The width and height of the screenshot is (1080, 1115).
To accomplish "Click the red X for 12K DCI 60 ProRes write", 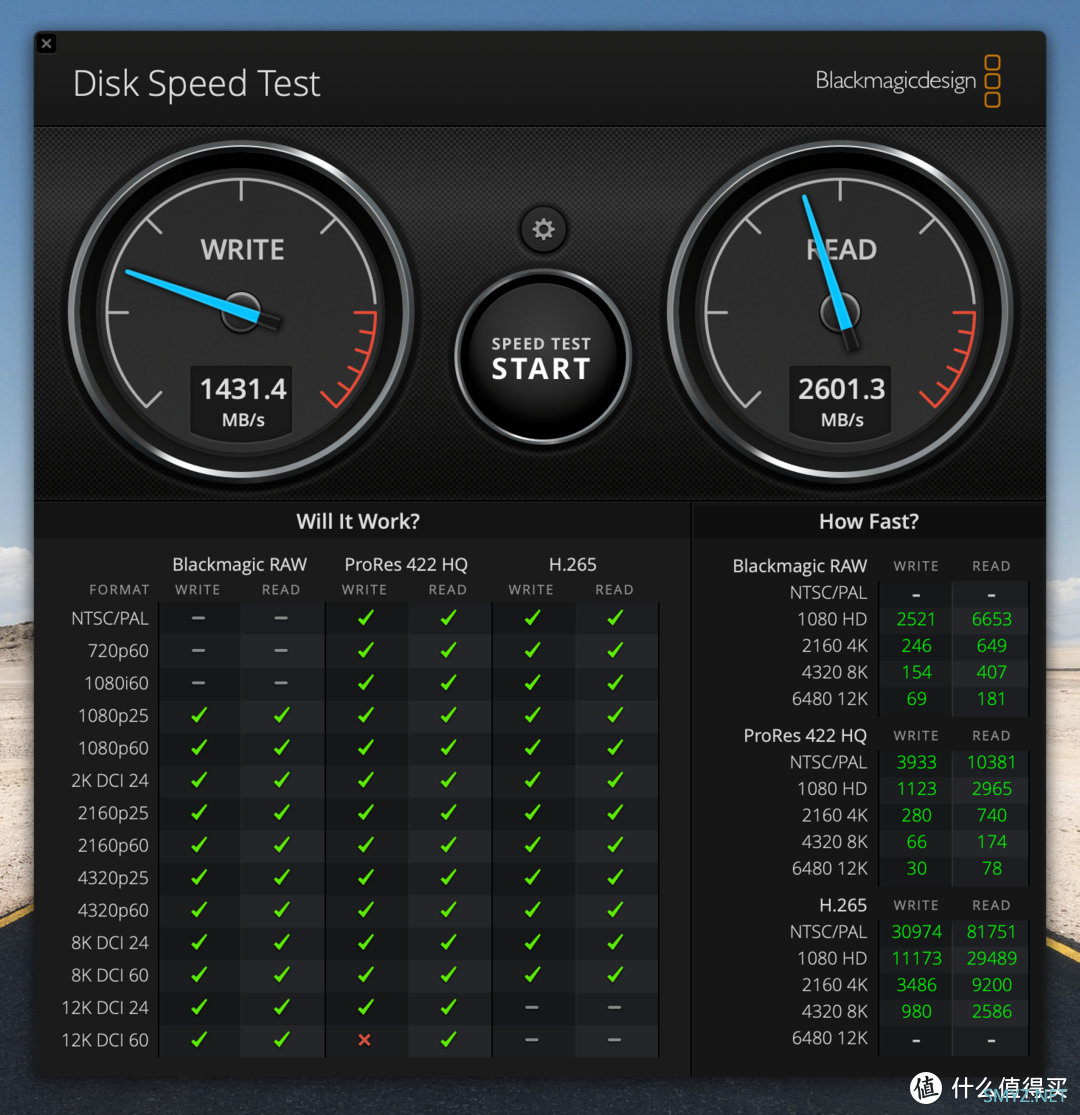I will (x=365, y=1040).
